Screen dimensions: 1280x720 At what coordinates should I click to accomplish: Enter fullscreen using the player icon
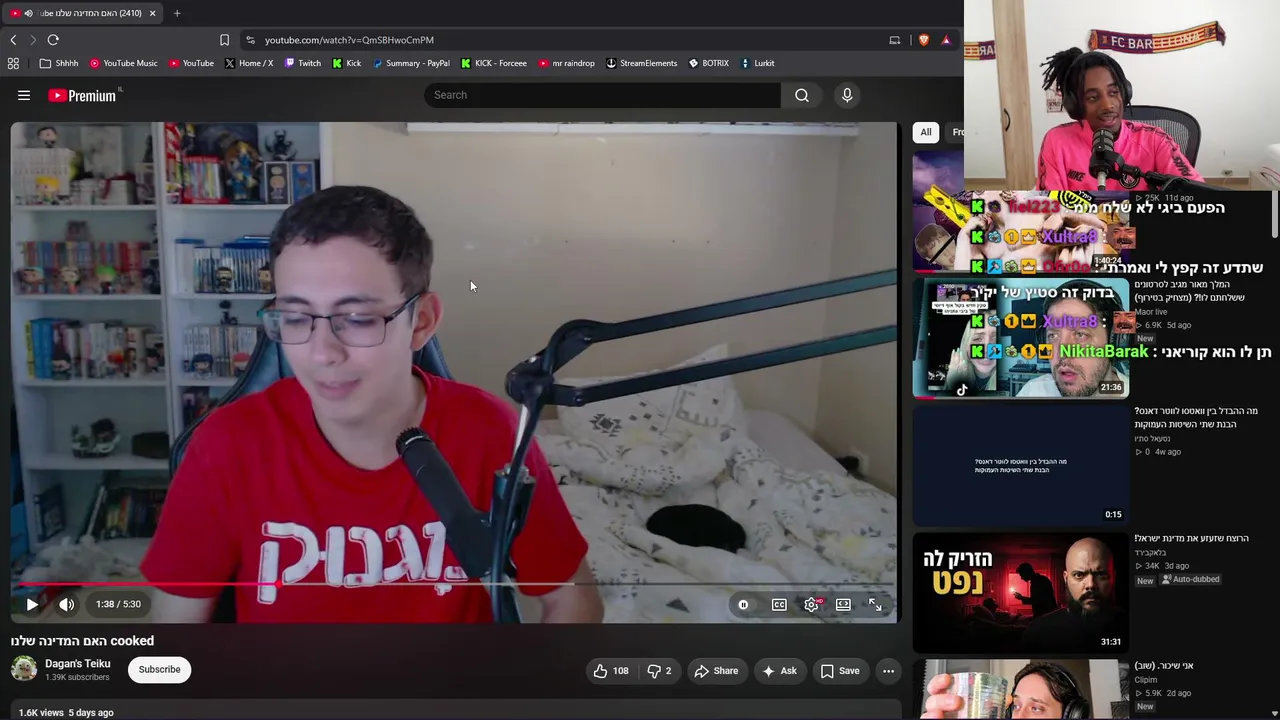(x=875, y=604)
